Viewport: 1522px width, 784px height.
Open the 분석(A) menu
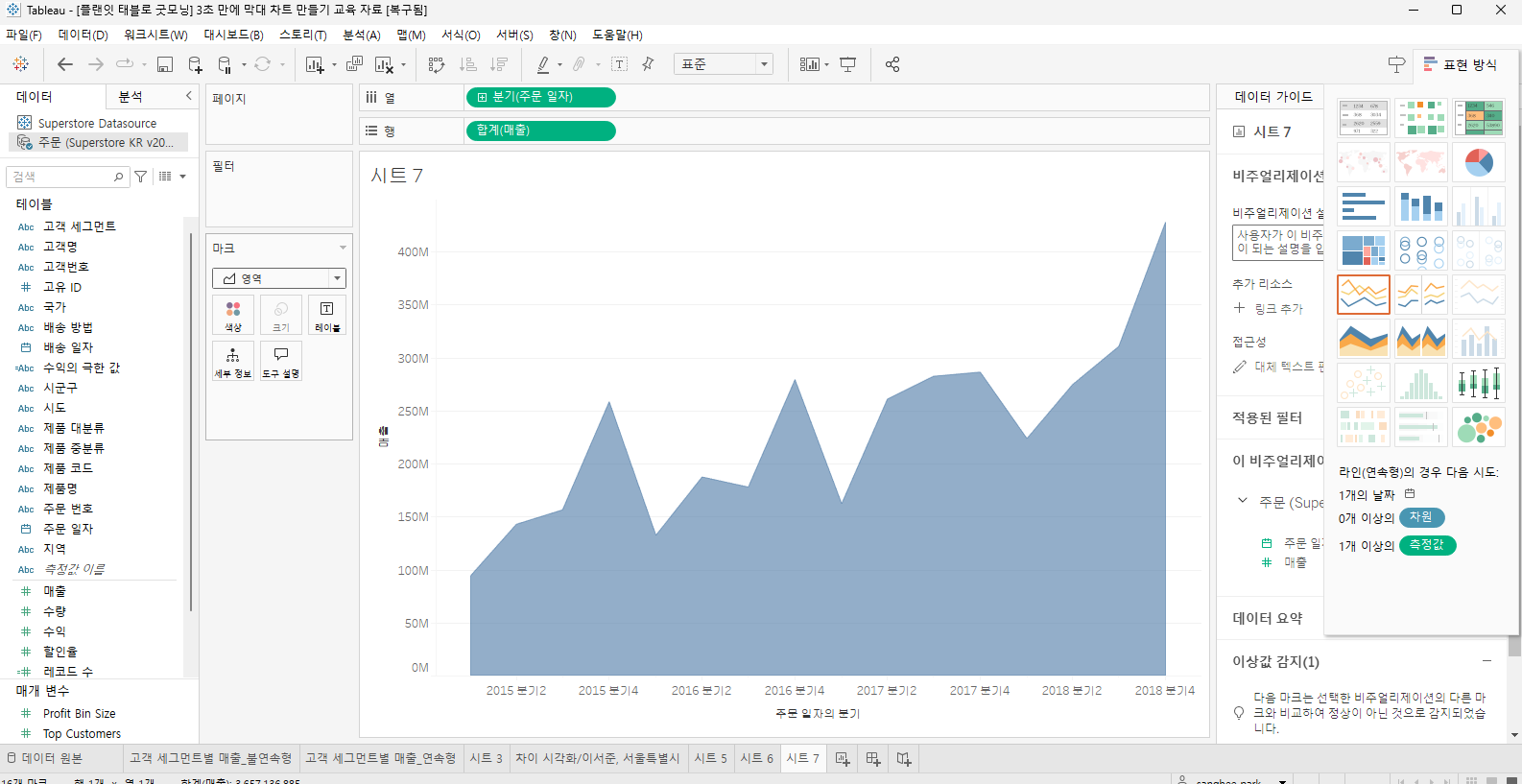(362, 35)
